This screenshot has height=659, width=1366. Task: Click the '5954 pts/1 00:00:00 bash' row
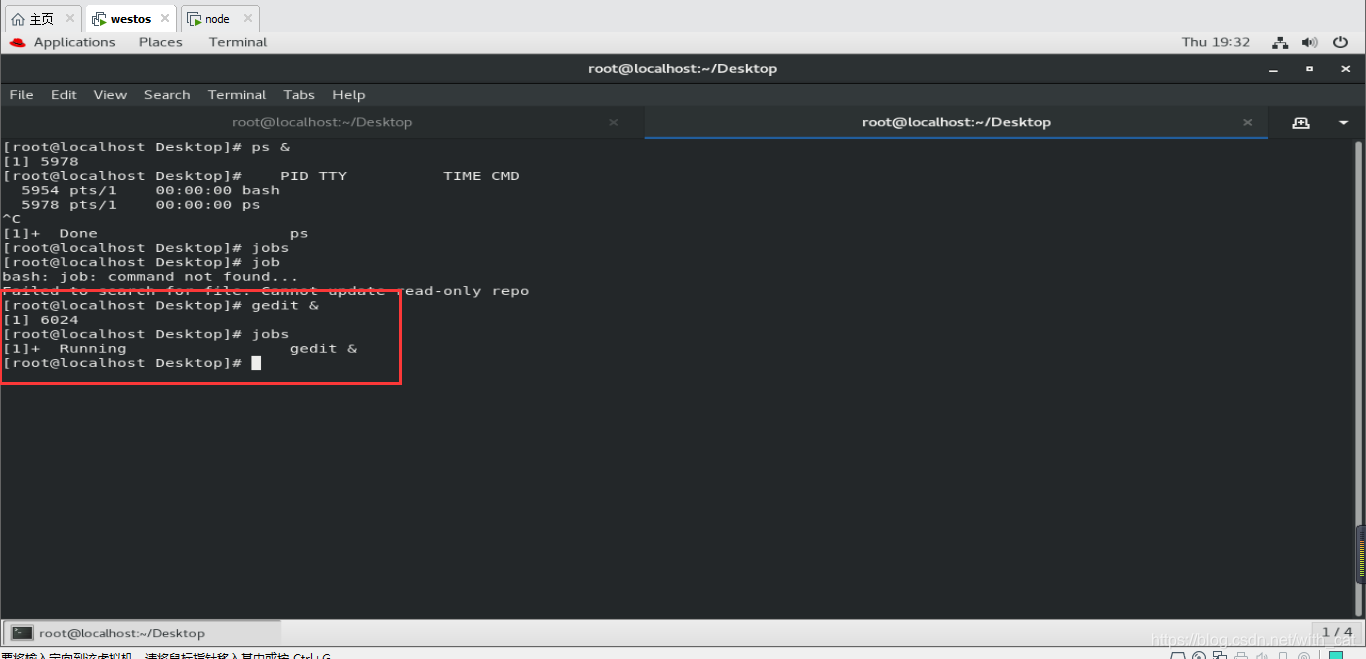point(150,190)
